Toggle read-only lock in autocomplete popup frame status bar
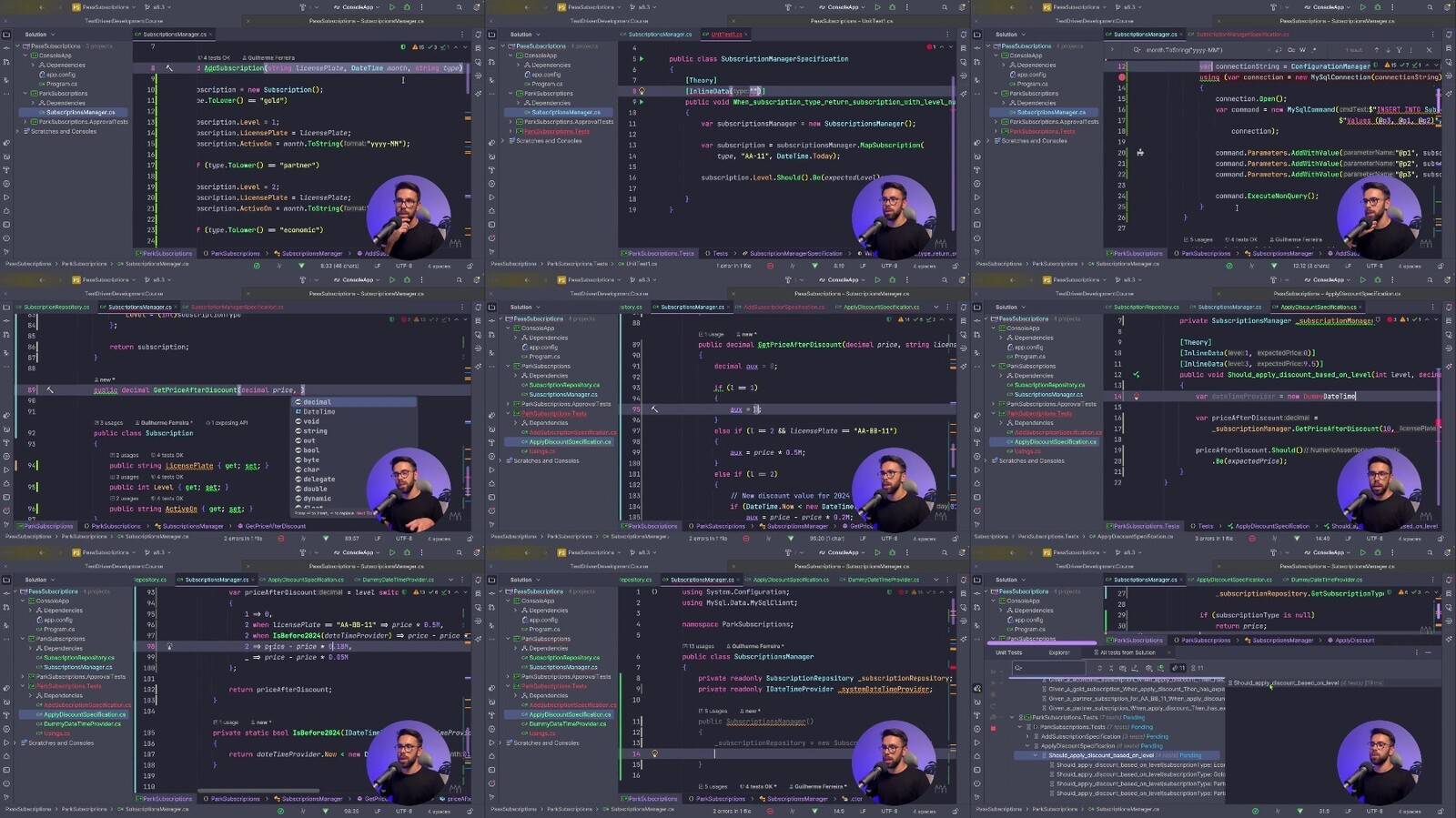1456x818 pixels. click(471, 539)
